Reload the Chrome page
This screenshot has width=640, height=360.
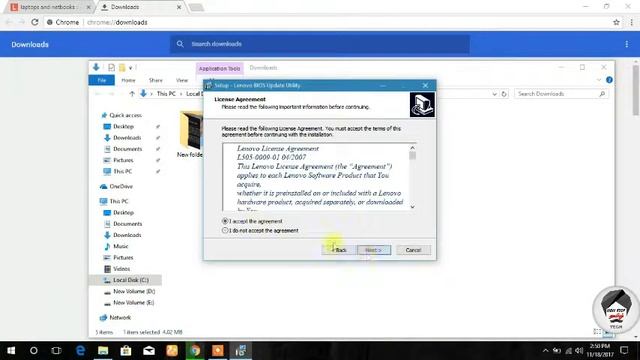pyautogui.click(x=35, y=22)
